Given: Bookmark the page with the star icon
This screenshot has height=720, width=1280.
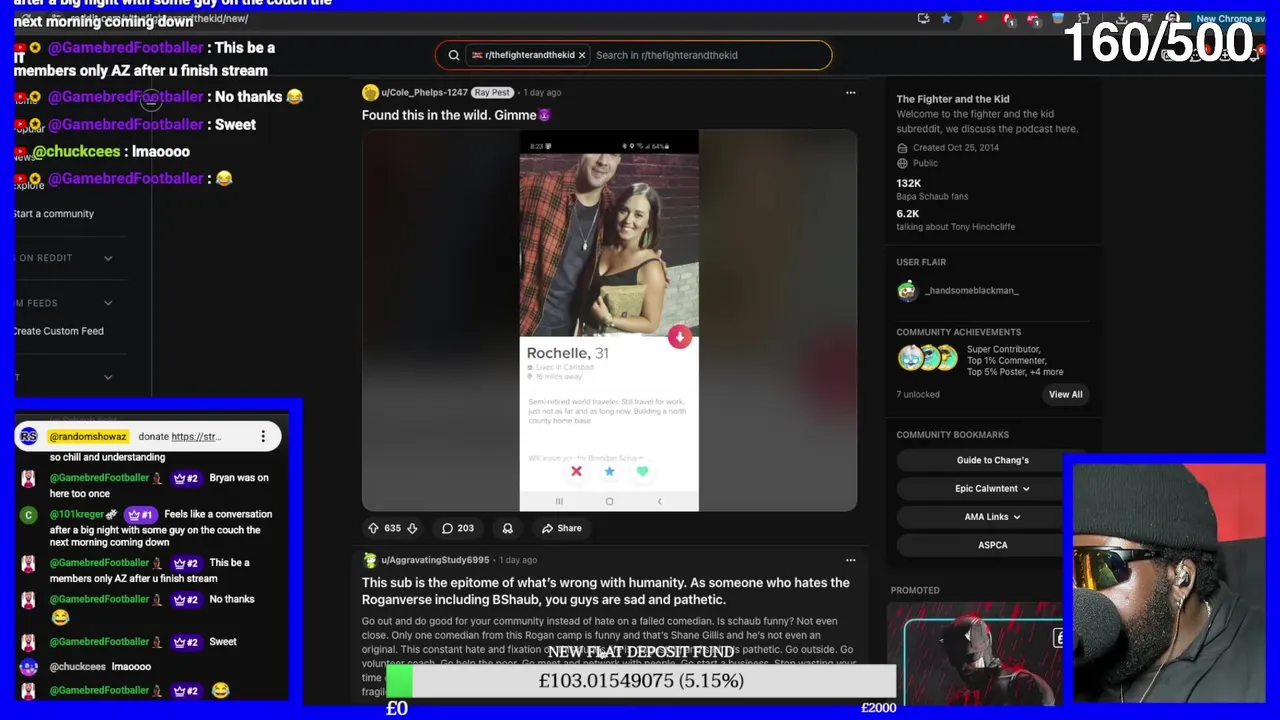Looking at the screenshot, I should point(946,18).
